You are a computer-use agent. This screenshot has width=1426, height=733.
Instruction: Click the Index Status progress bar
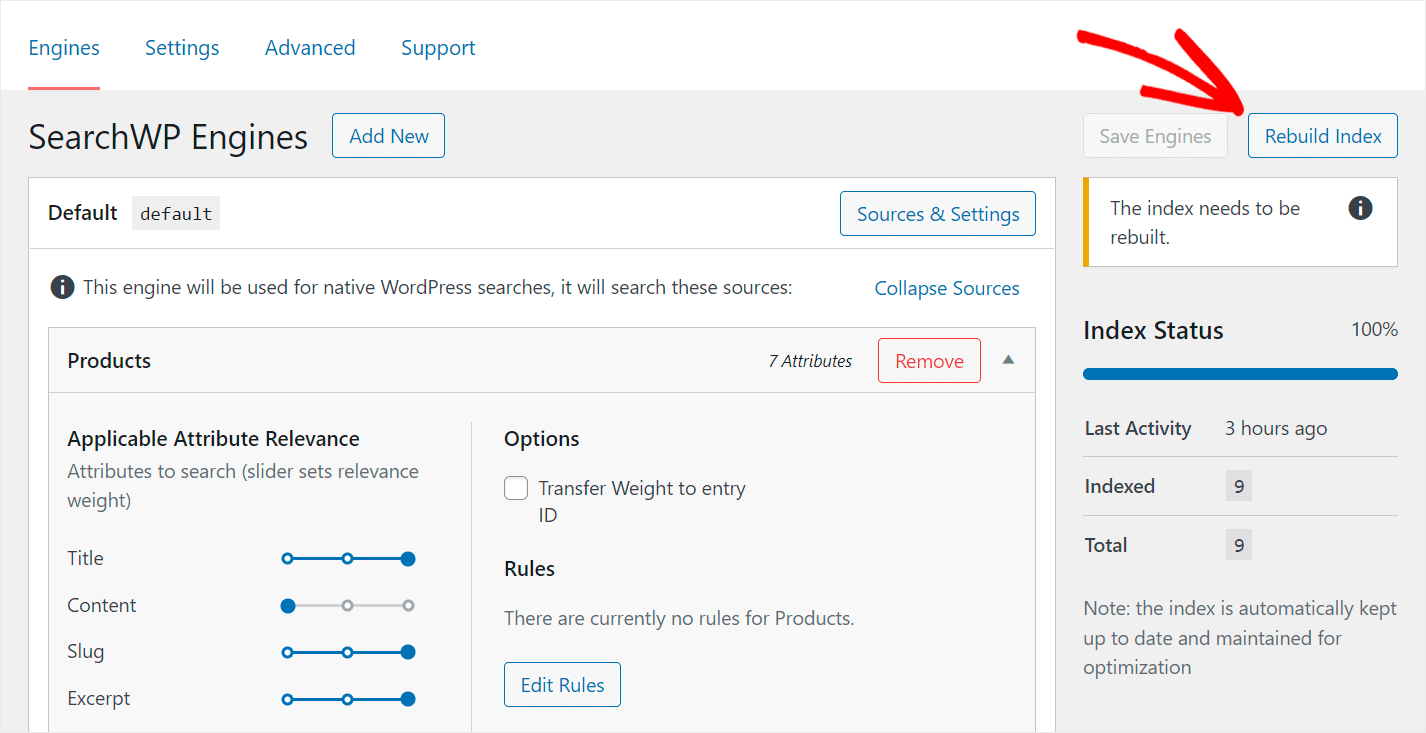pos(1240,374)
